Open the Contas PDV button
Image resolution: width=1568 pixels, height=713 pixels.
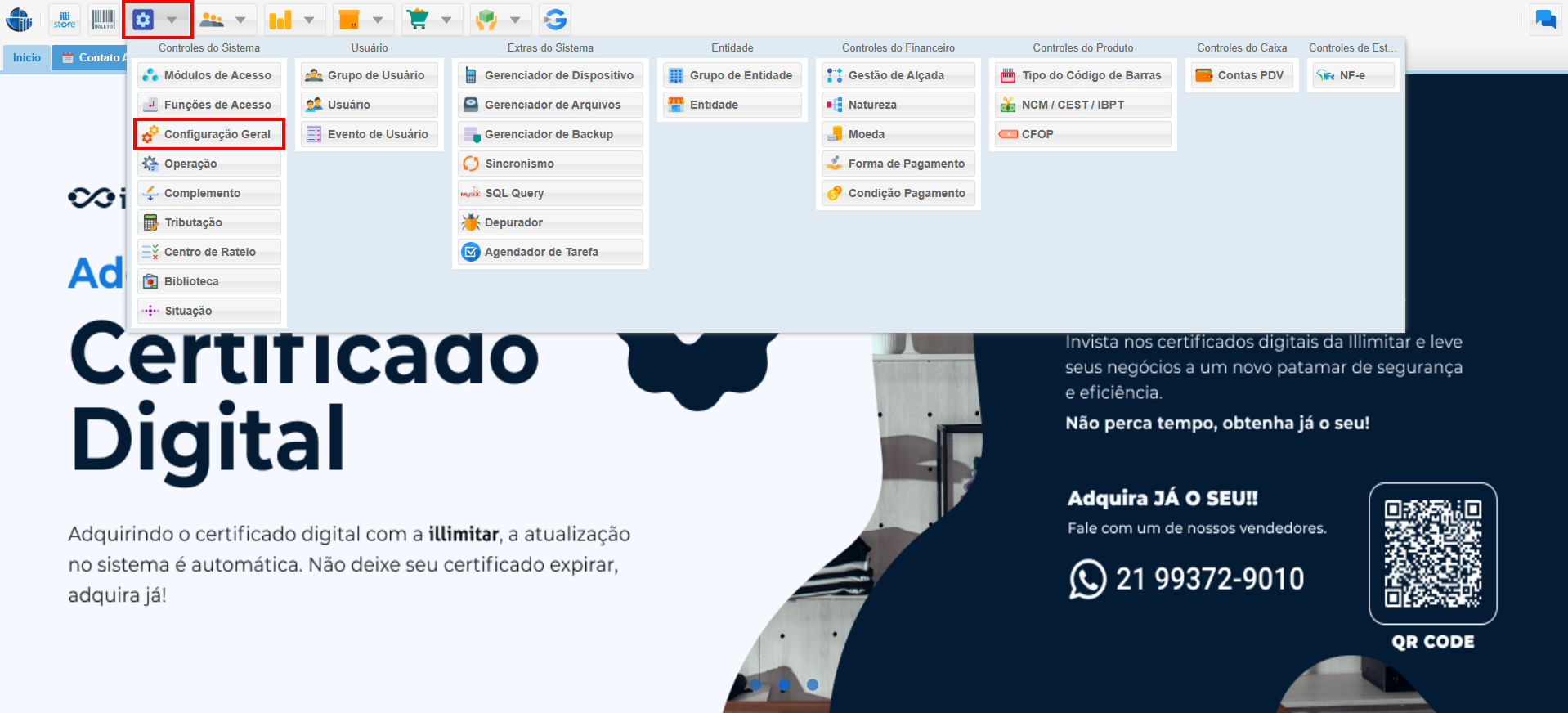(1242, 75)
